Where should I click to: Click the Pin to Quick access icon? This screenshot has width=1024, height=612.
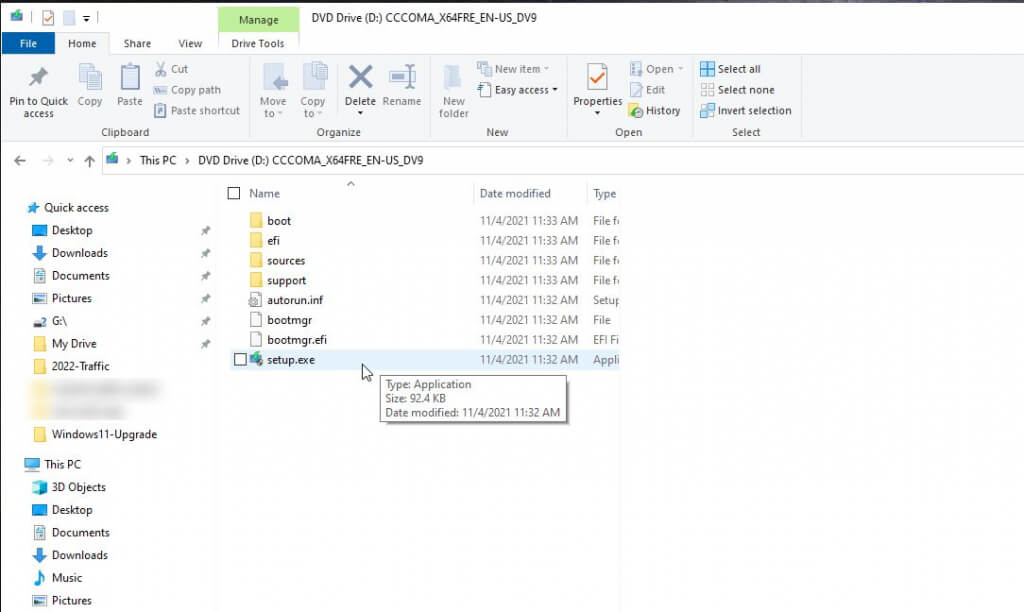pos(38,78)
